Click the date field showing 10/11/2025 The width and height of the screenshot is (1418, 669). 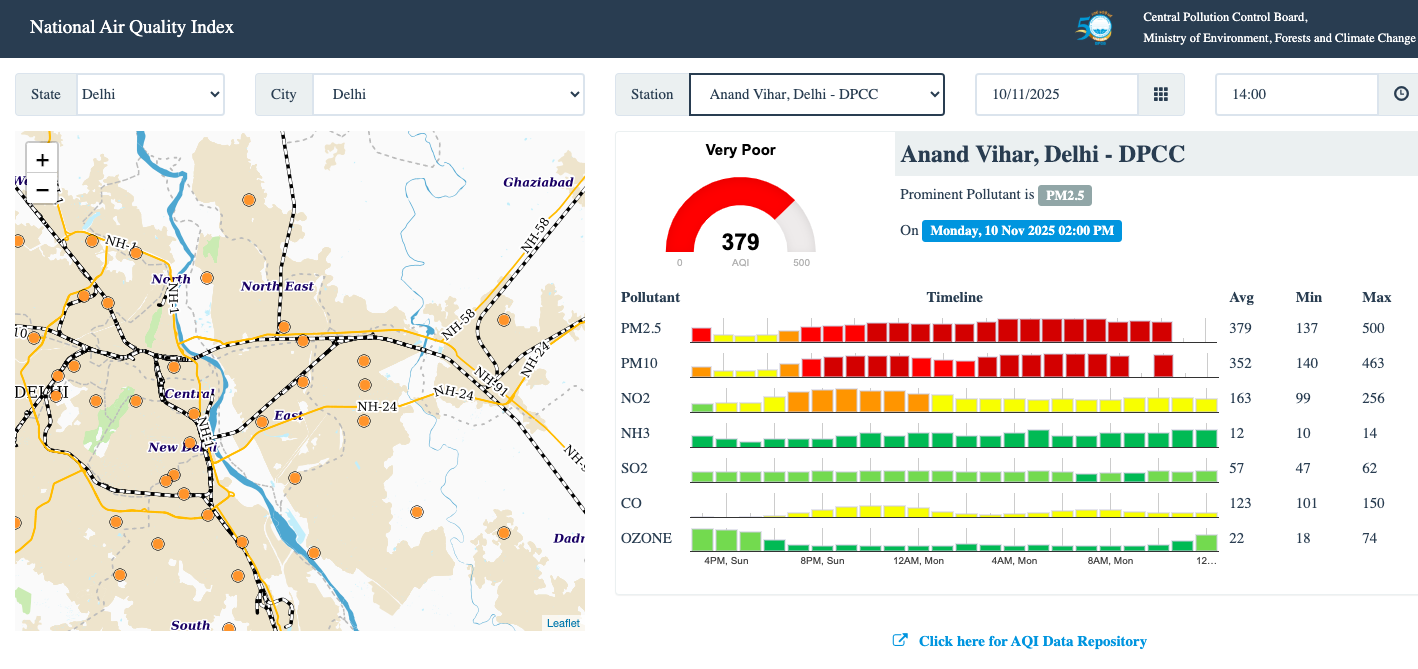pos(1056,94)
